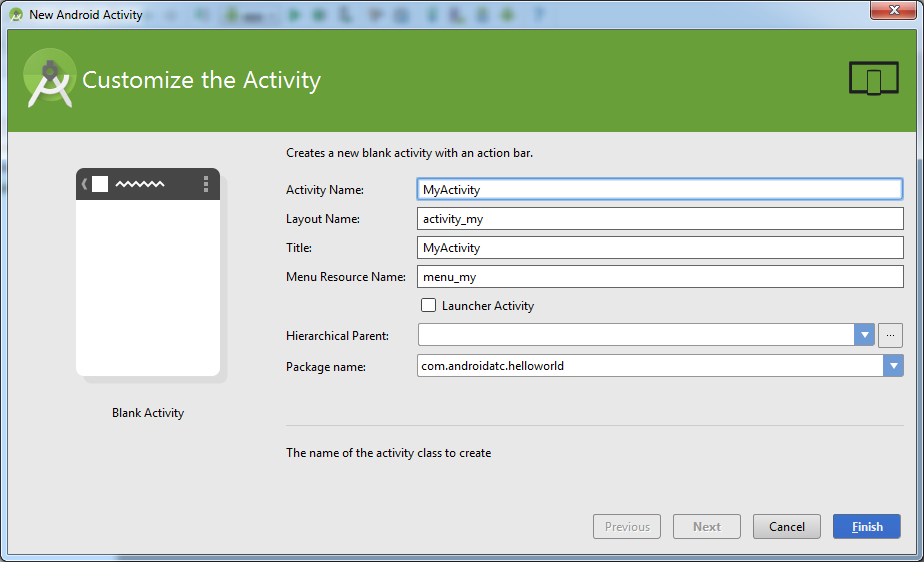Viewport: 924px width, 562px height.
Task: Click the Android Studio logo in header
Action: [50, 78]
